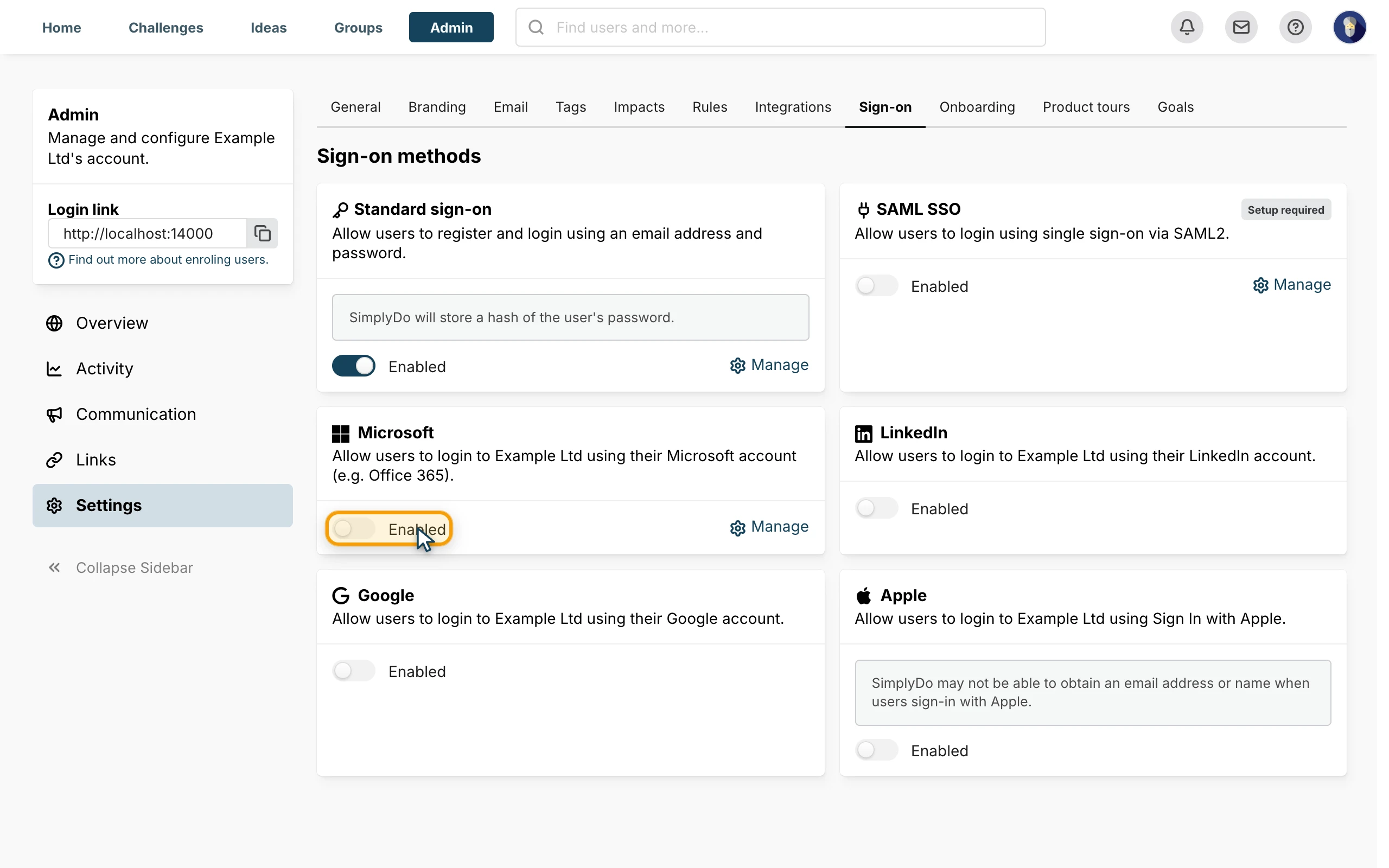Open the Branding tab

[437, 107]
